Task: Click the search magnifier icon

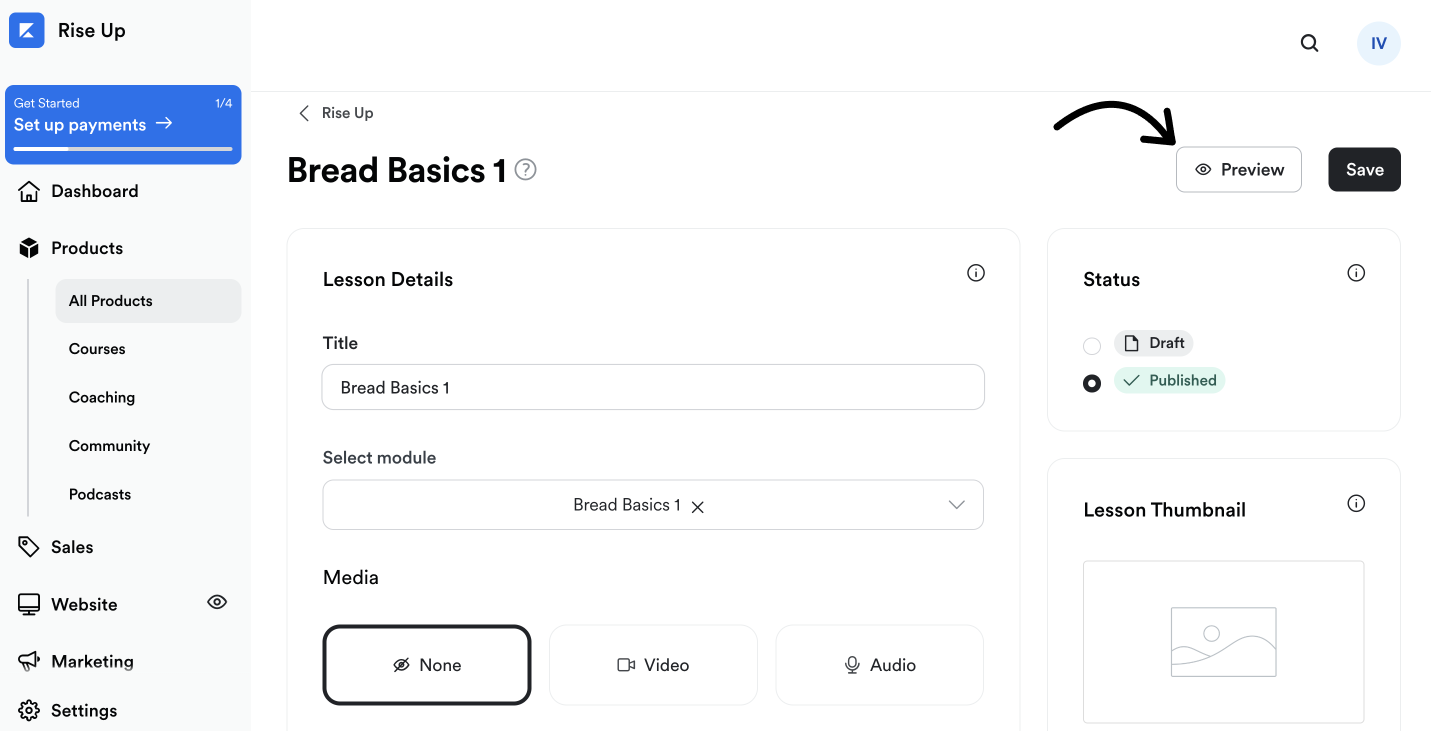Action: [x=1309, y=43]
